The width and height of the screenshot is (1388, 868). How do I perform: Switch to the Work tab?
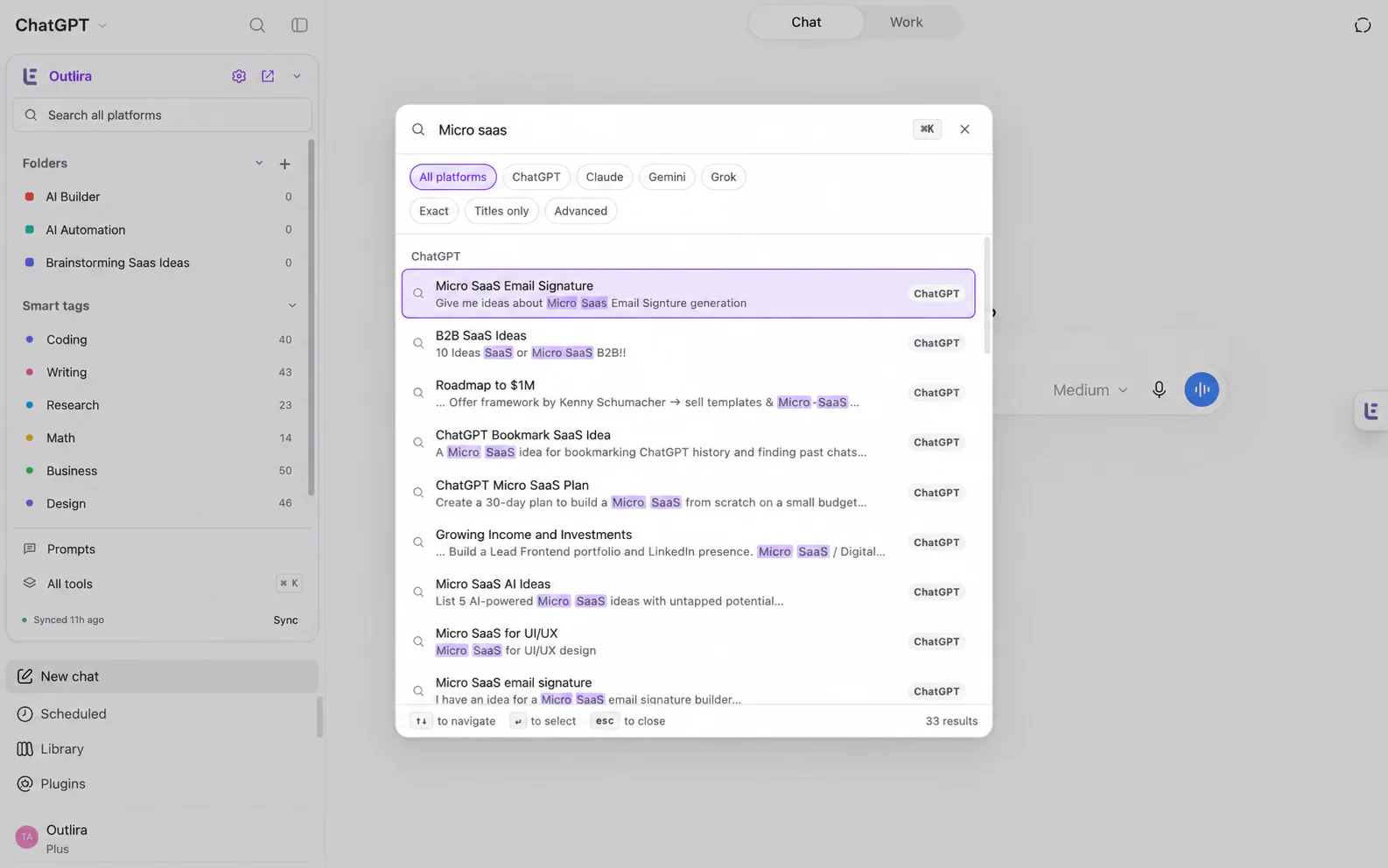(906, 23)
